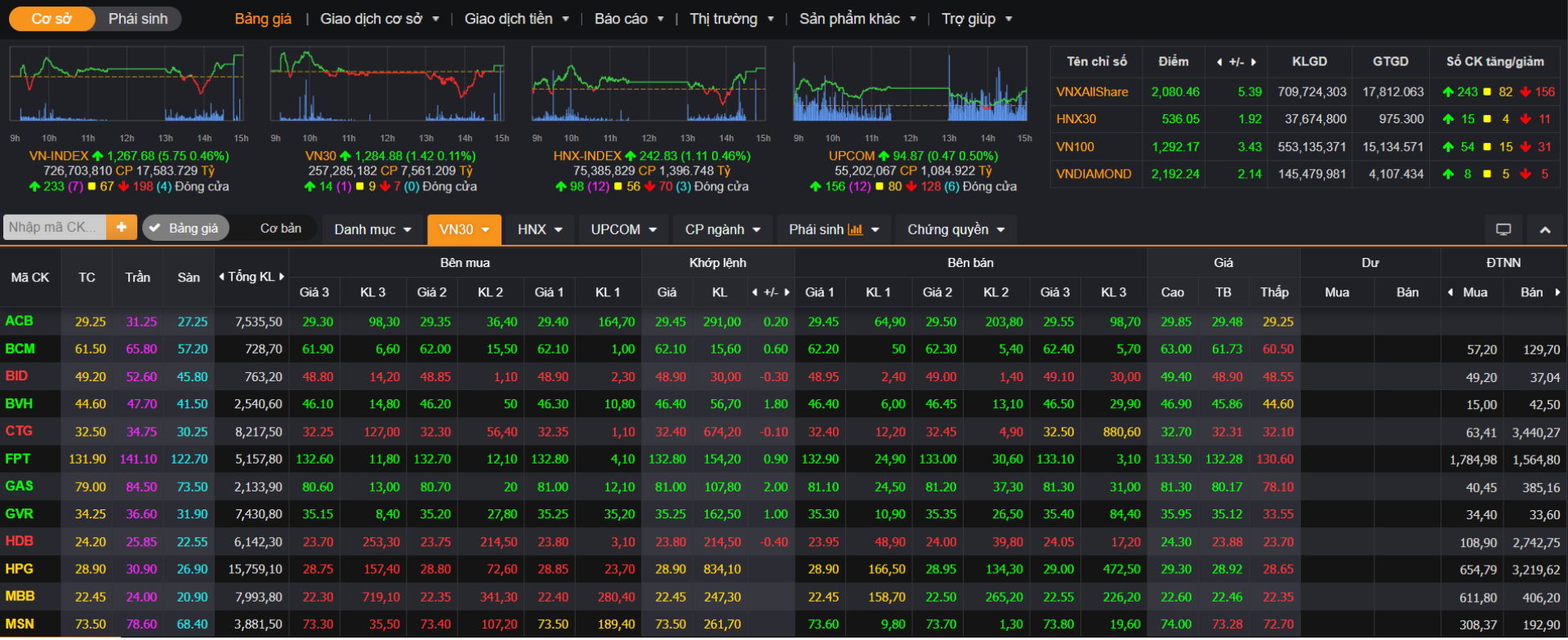Open CP ngành dropdown
The image size is (1568, 640).
(x=723, y=230)
